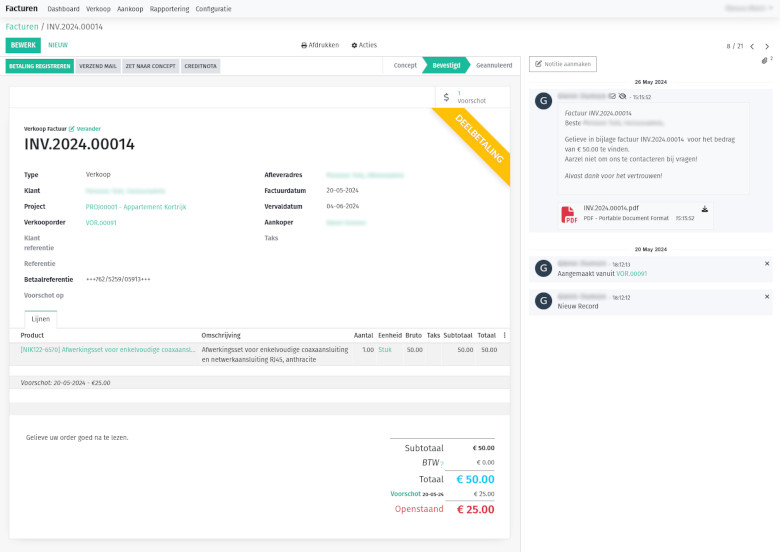Download the INV.2024.00014.pdf attachment
Image resolution: width=780 pixels, height=552 pixels.
pos(704,209)
